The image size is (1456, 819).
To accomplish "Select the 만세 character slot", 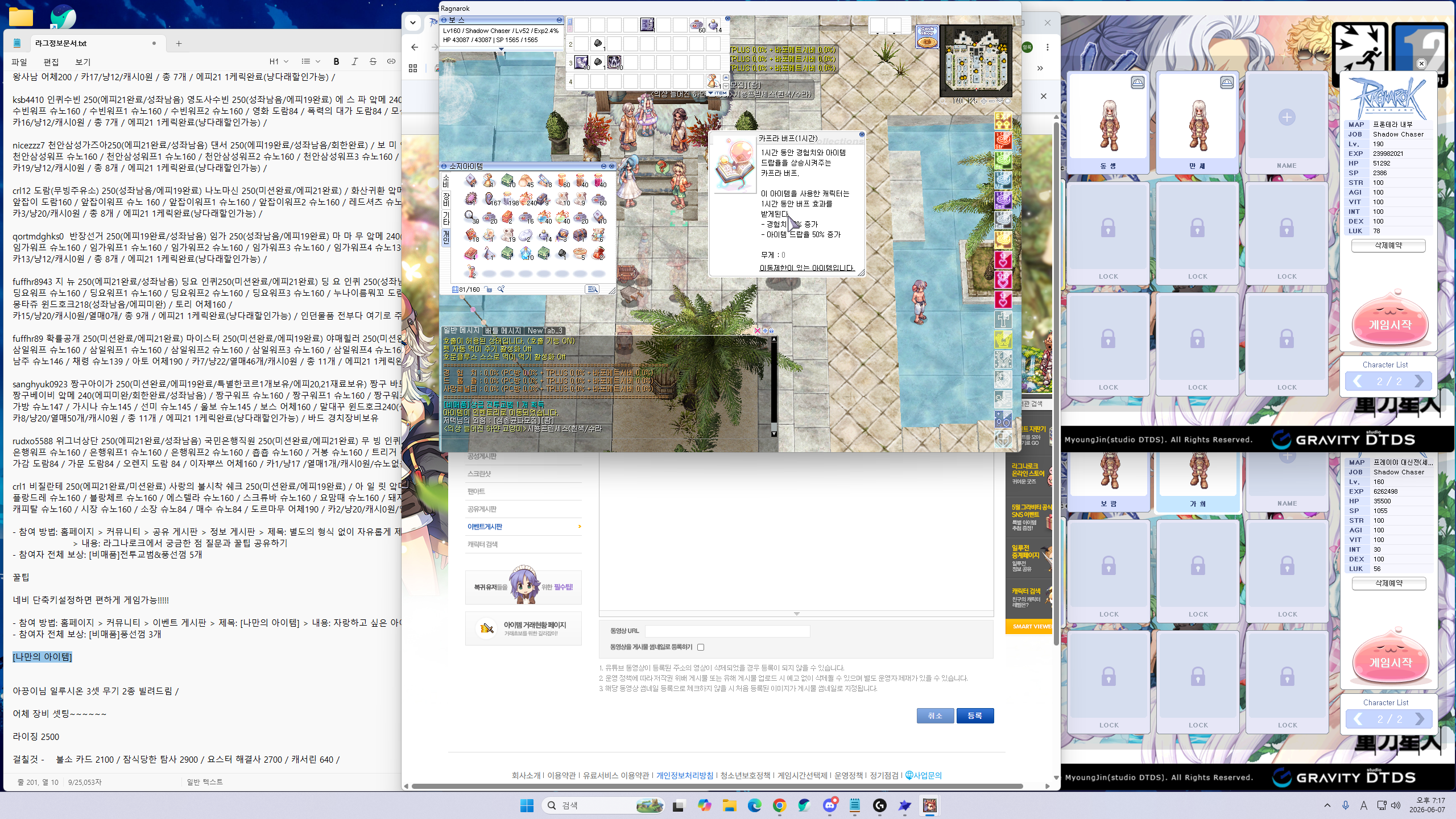I will coord(1197,123).
